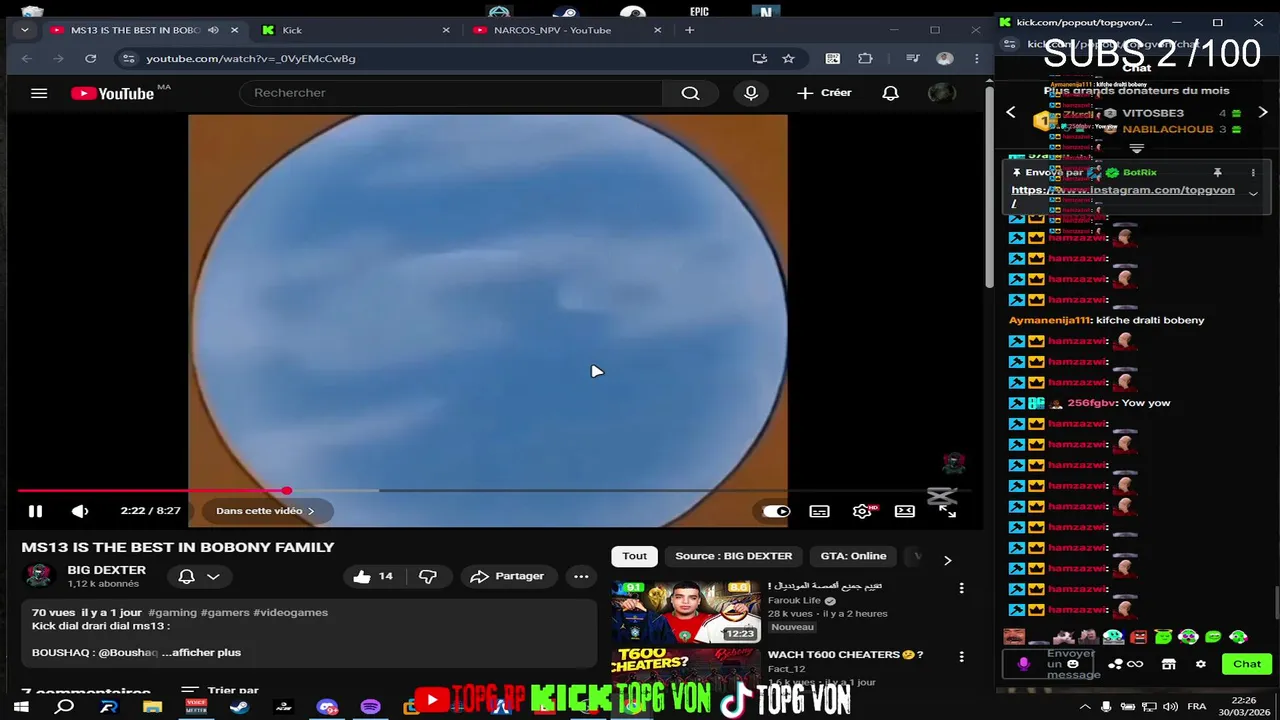Expand the pinned BotRix message chevron
Viewport: 1280px width, 720px height.
1253,194
